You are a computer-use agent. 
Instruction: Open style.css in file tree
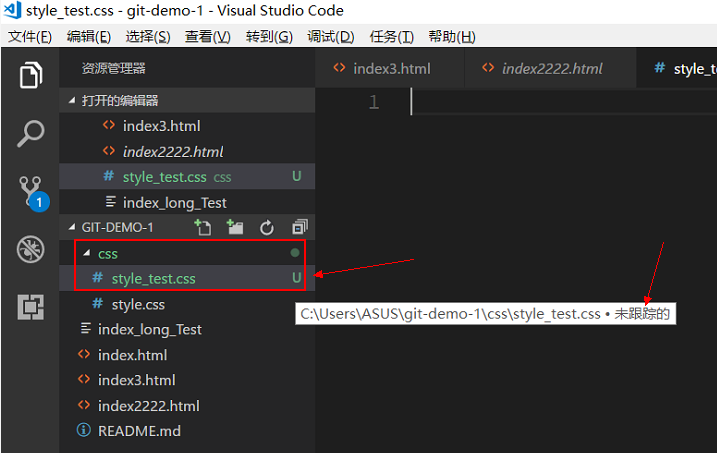pyautogui.click(x=187, y=304)
